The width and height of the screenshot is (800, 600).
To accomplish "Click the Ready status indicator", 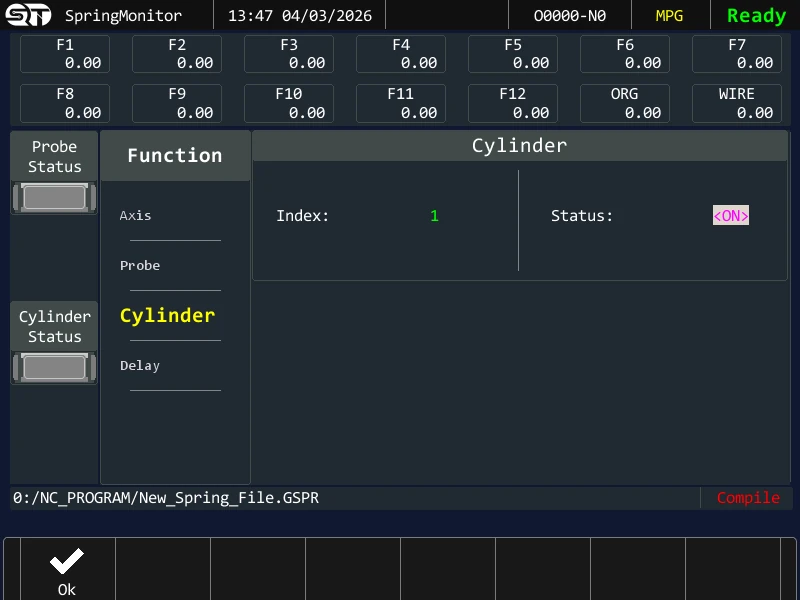I will click(x=756, y=16).
